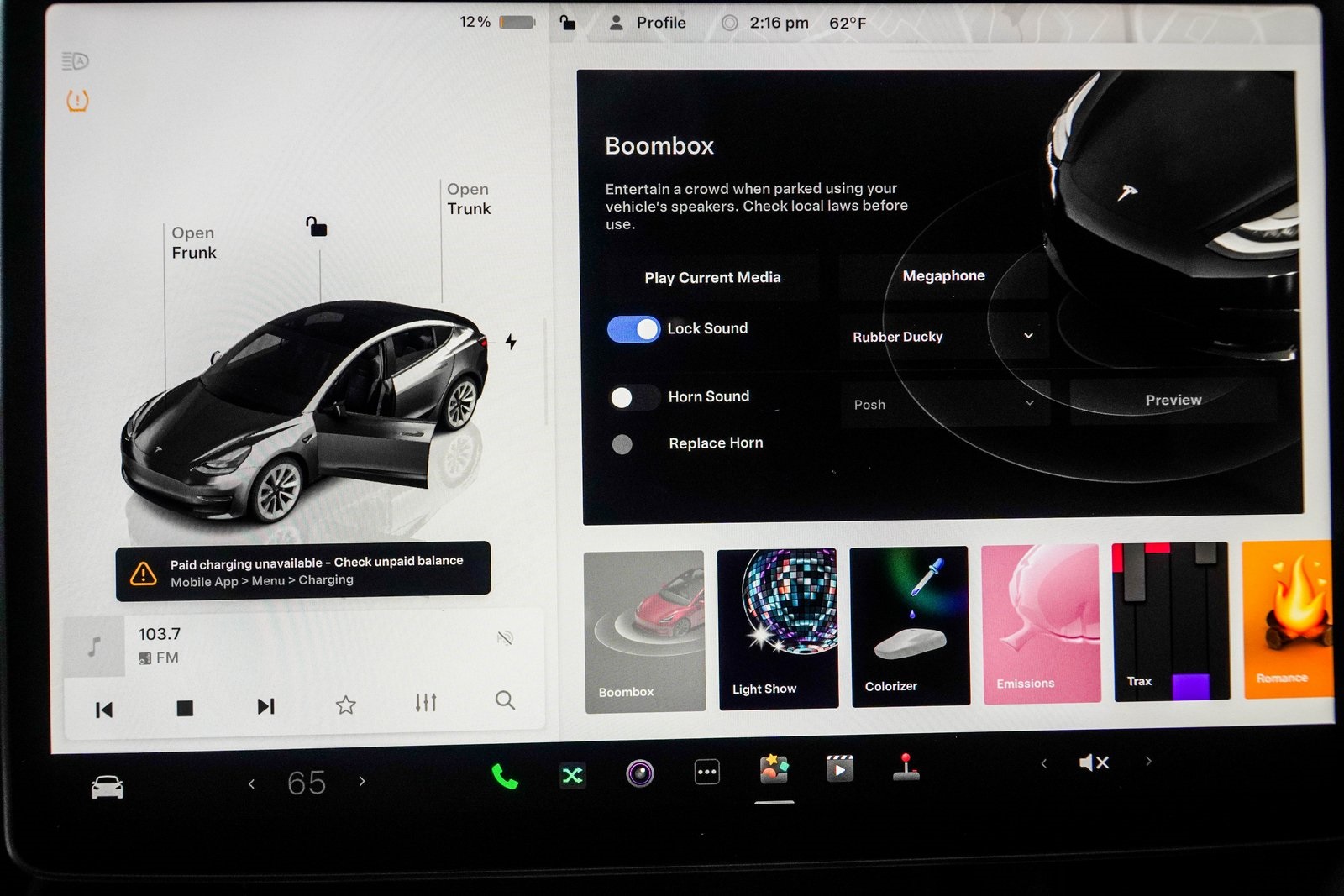The width and height of the screenshot is (1344, 896).
Task: Add 103.7 FM to favorites star
Action: (x=345, y=705)
